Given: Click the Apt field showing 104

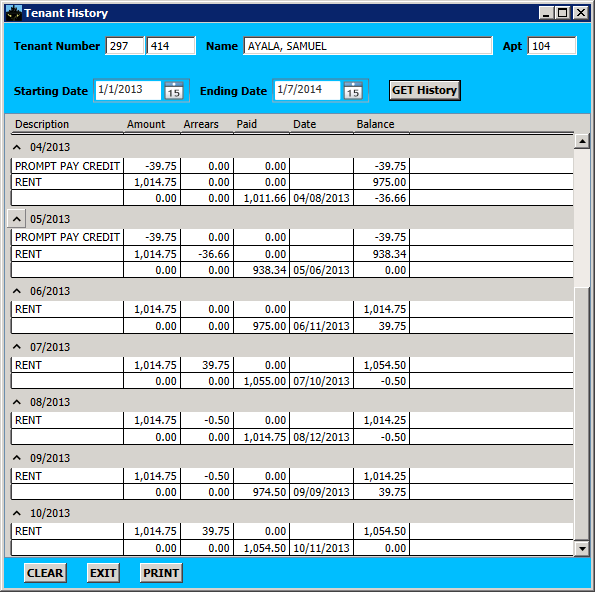Looking at the screenshot, I should pos(552,46).
